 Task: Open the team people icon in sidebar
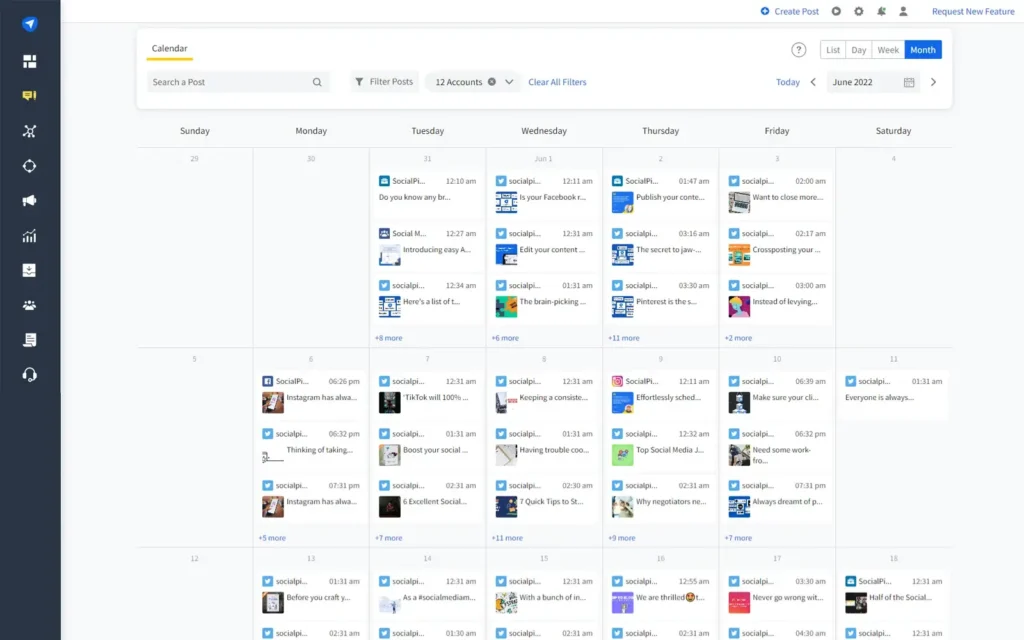(29, 305)
